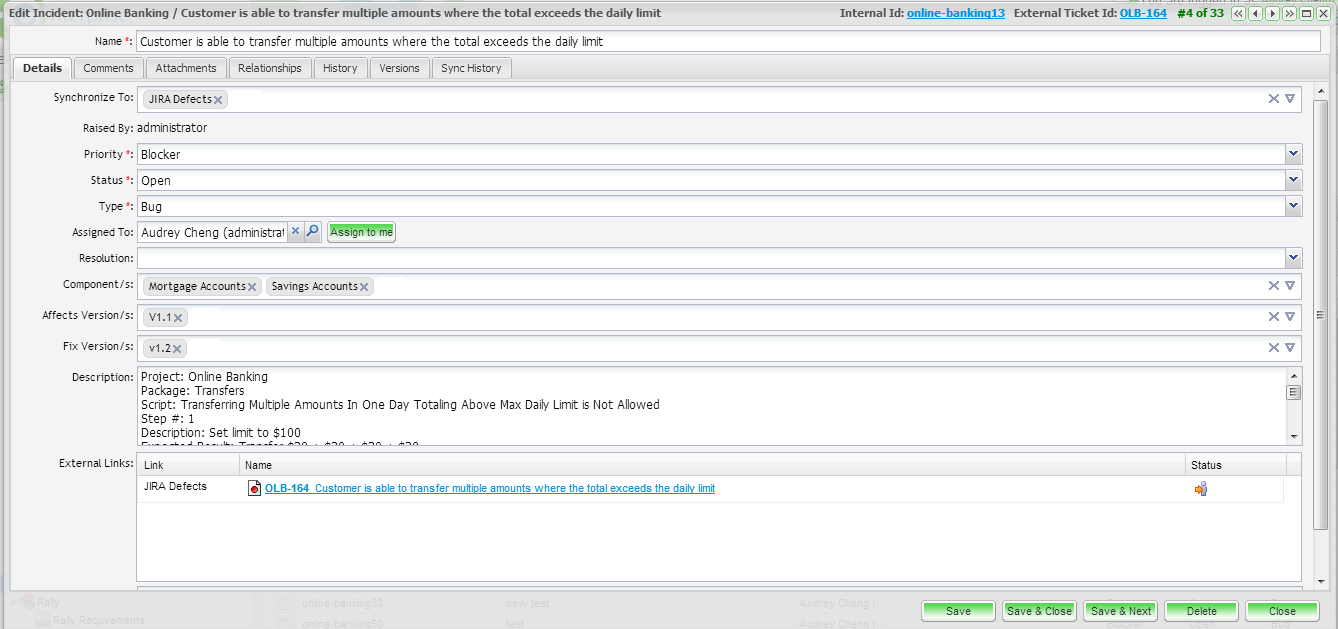Remove the JIRA Defects sync tag

pos(218,100)
